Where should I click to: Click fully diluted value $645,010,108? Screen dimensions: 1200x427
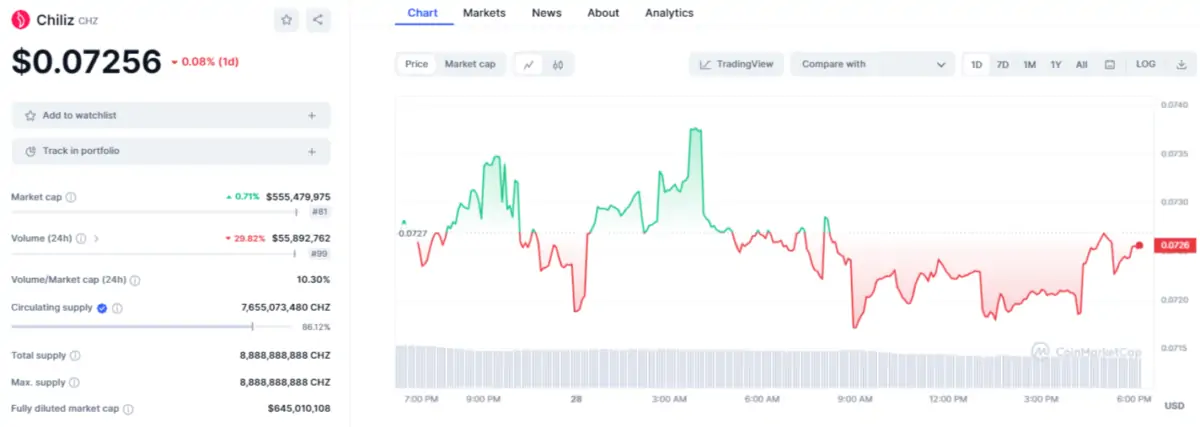coord(299,409)
